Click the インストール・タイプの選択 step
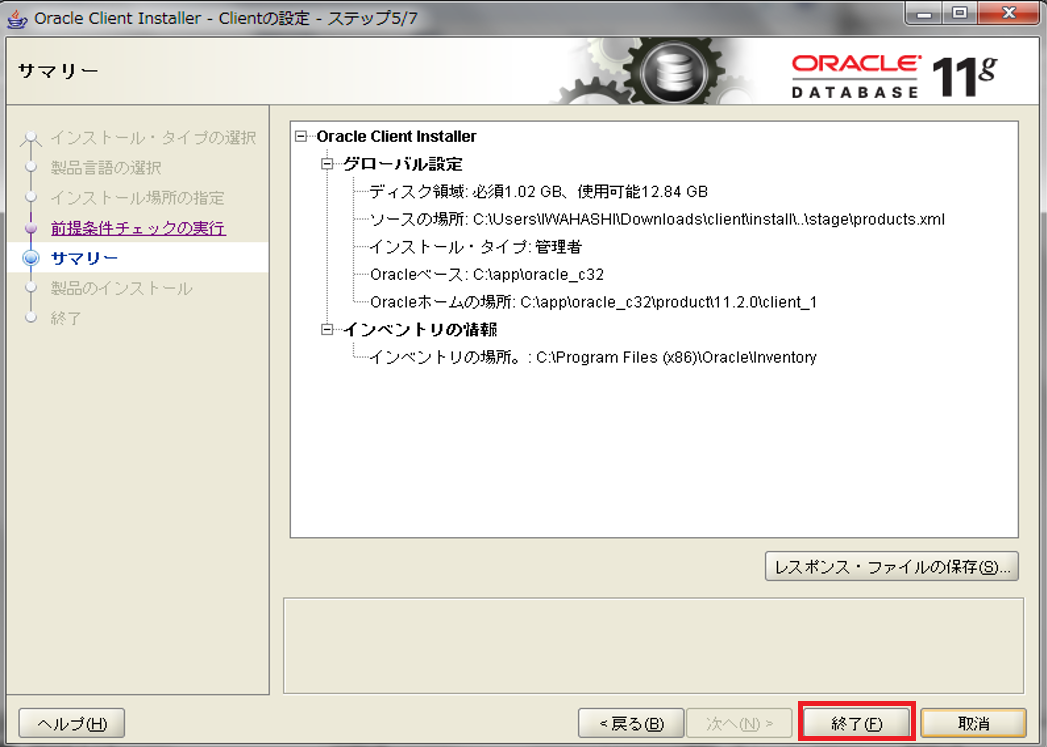Image resolution: width=1047 pixels, height=747 pixels. [x=153, y=138]
